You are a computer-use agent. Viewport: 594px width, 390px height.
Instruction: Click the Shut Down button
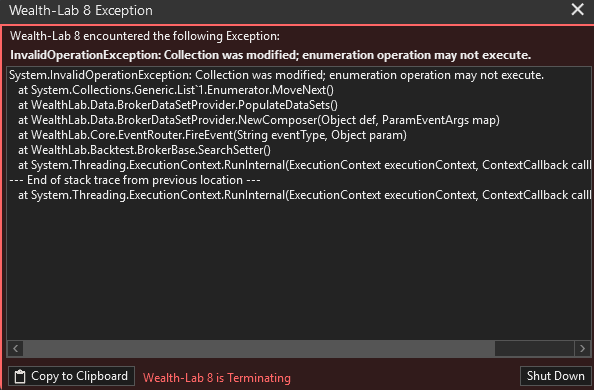click(x=555, y=376)
